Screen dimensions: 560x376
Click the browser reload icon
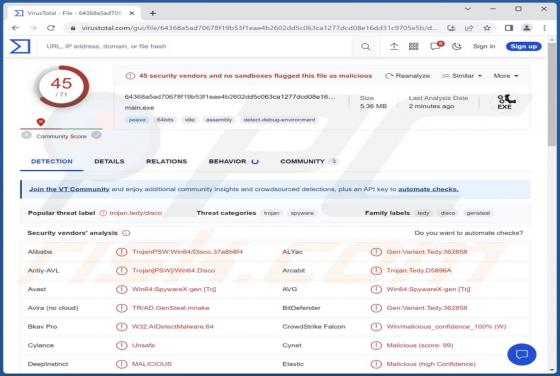point(51,28)
